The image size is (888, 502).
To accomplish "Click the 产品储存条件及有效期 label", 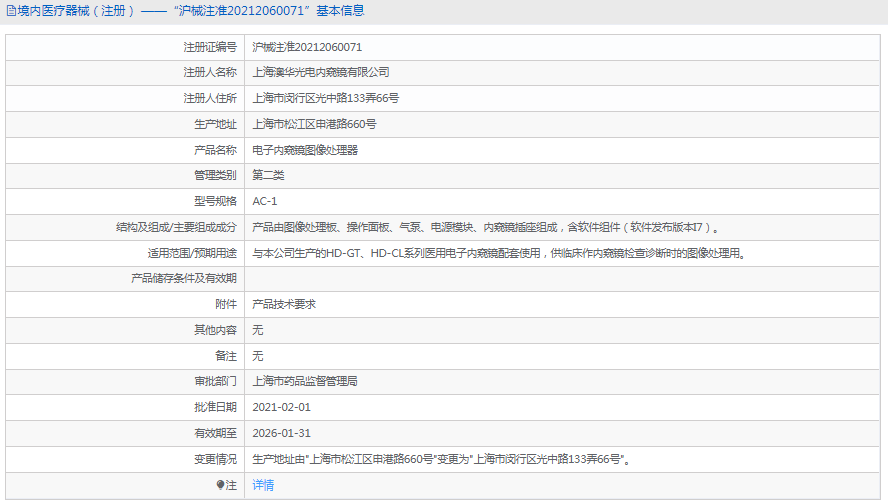I will [x=183, y=278].
